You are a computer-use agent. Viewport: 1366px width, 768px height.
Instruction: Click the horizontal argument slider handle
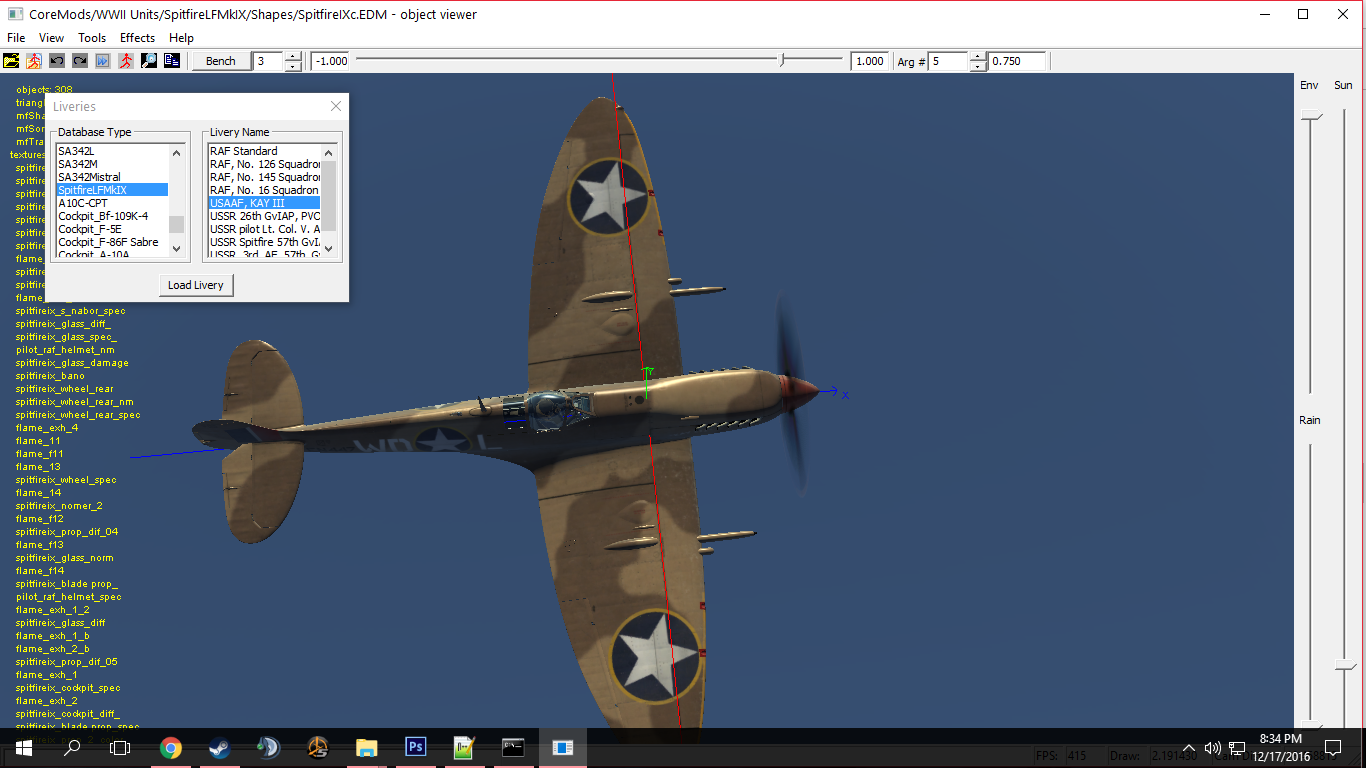click(782, 61)
